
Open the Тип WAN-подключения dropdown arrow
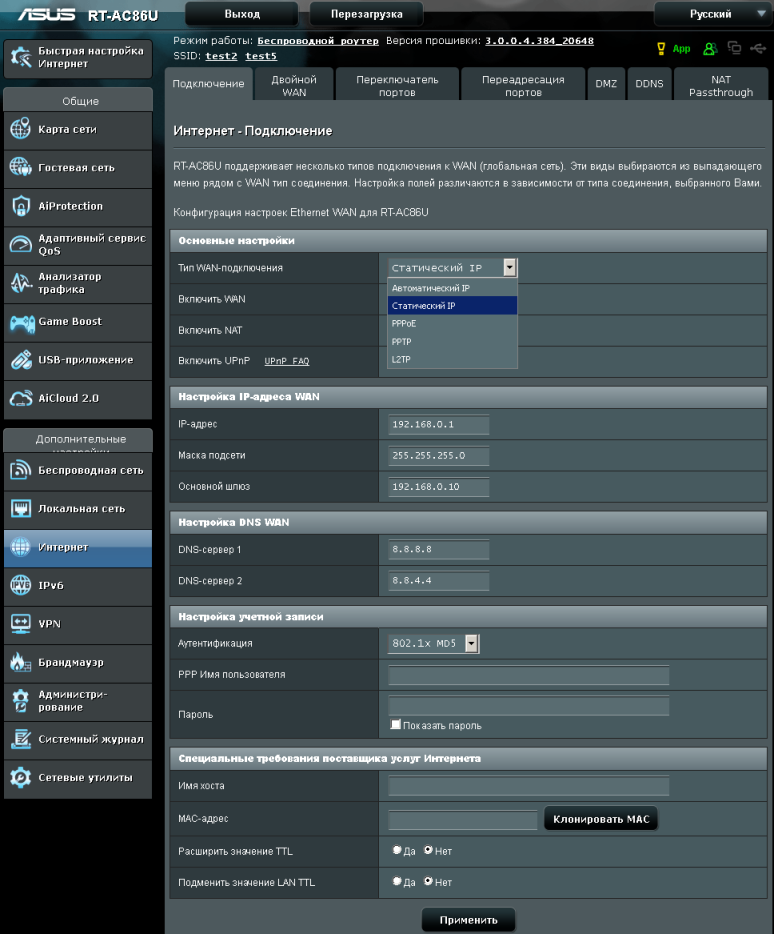coord(509,267)
